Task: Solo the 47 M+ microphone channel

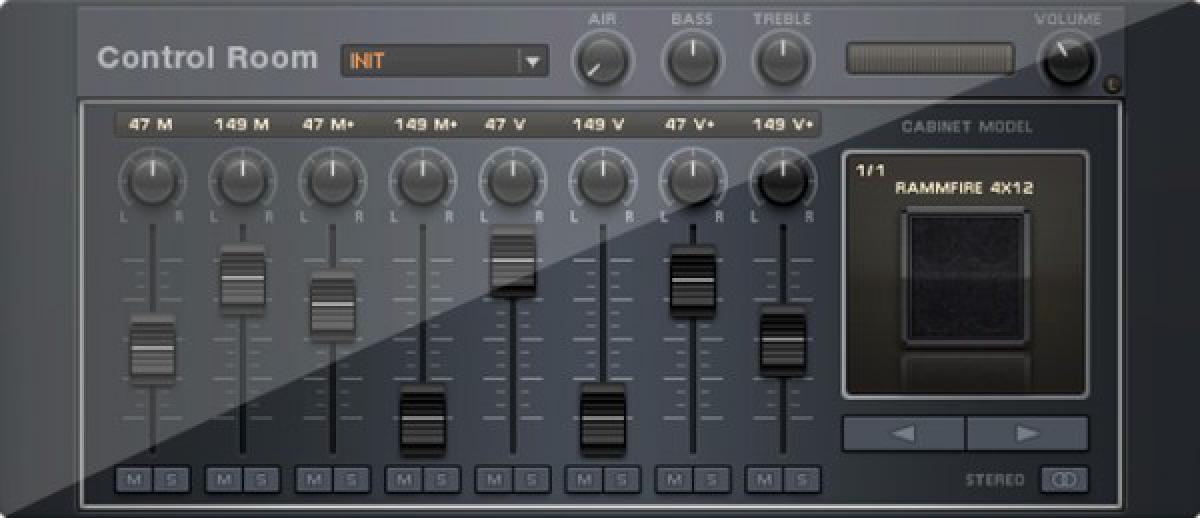Action: point(350,480)
